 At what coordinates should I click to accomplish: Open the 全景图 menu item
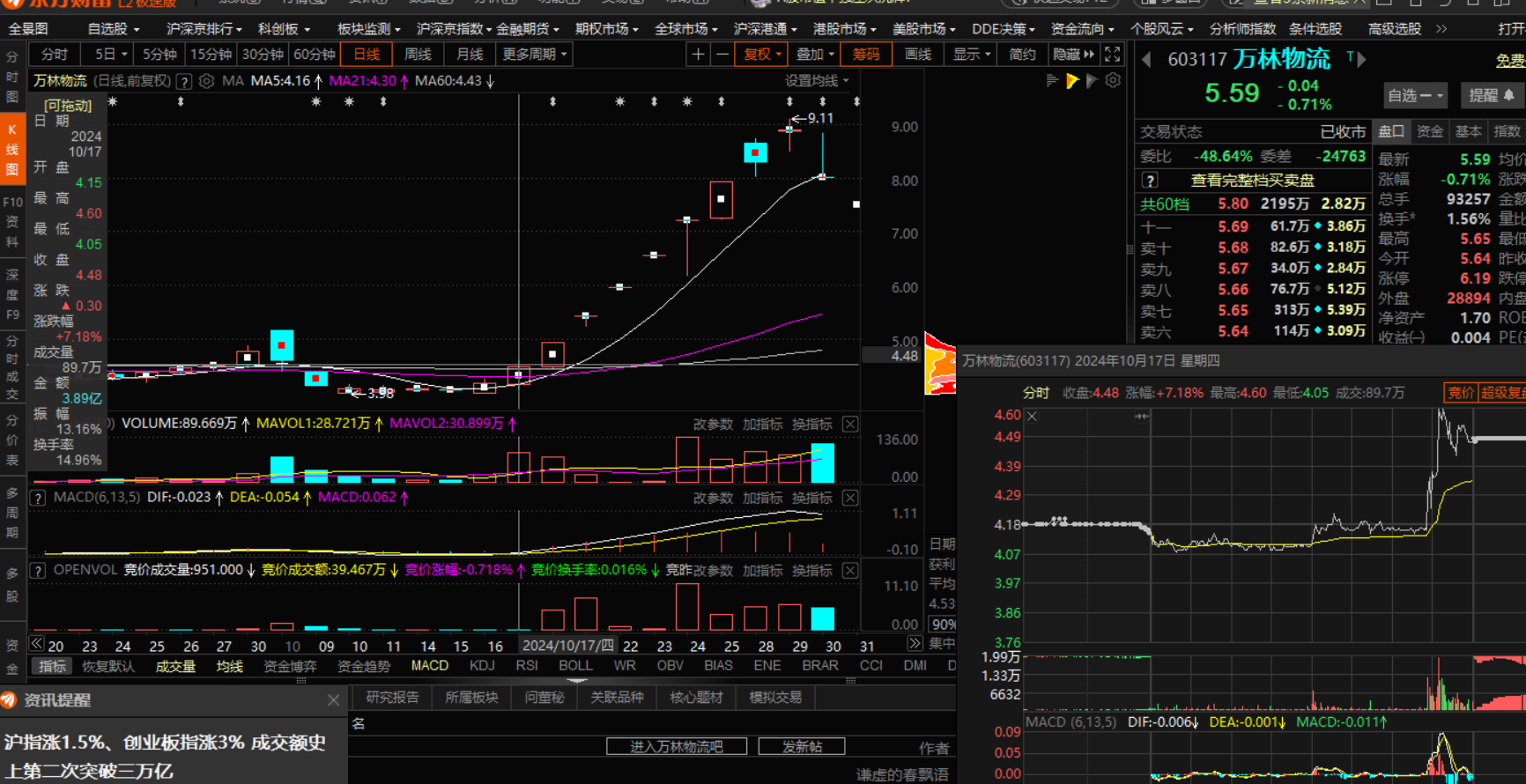[28, 29]
